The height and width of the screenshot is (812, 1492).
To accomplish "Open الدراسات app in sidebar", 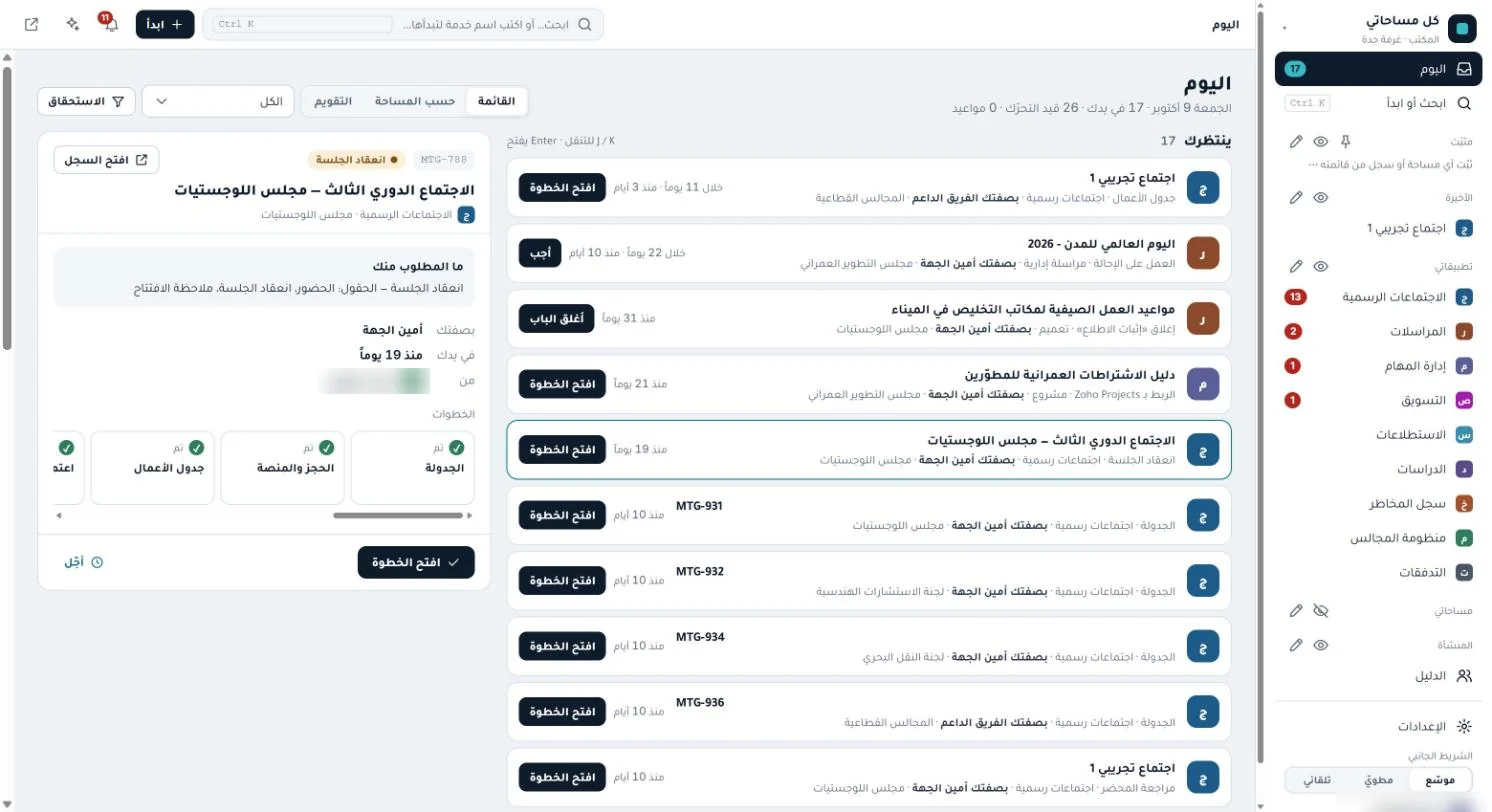I will coord(1378,469).
